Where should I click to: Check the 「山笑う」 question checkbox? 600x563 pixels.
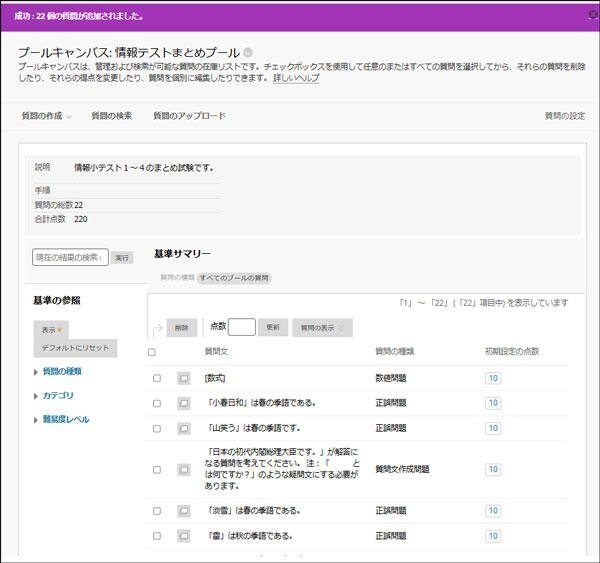coord(157,429)
